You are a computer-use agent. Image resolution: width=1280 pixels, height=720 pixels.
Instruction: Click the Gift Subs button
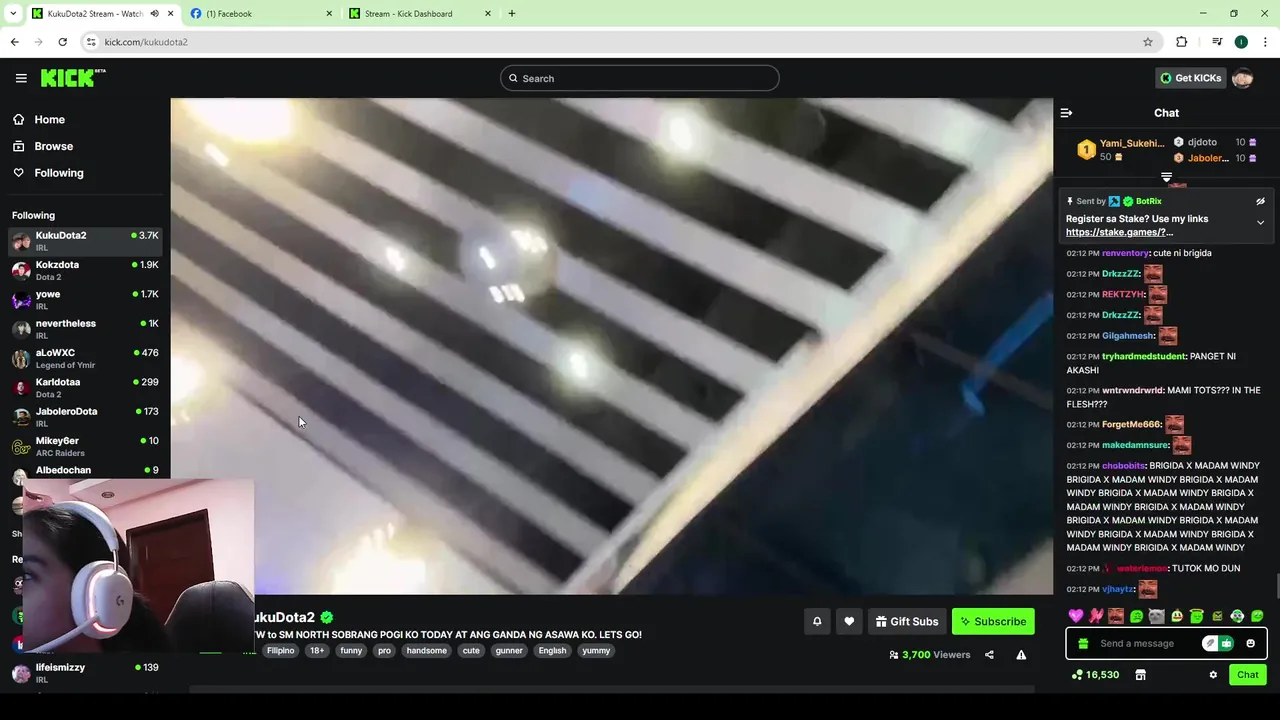click(x=907, y=621)
